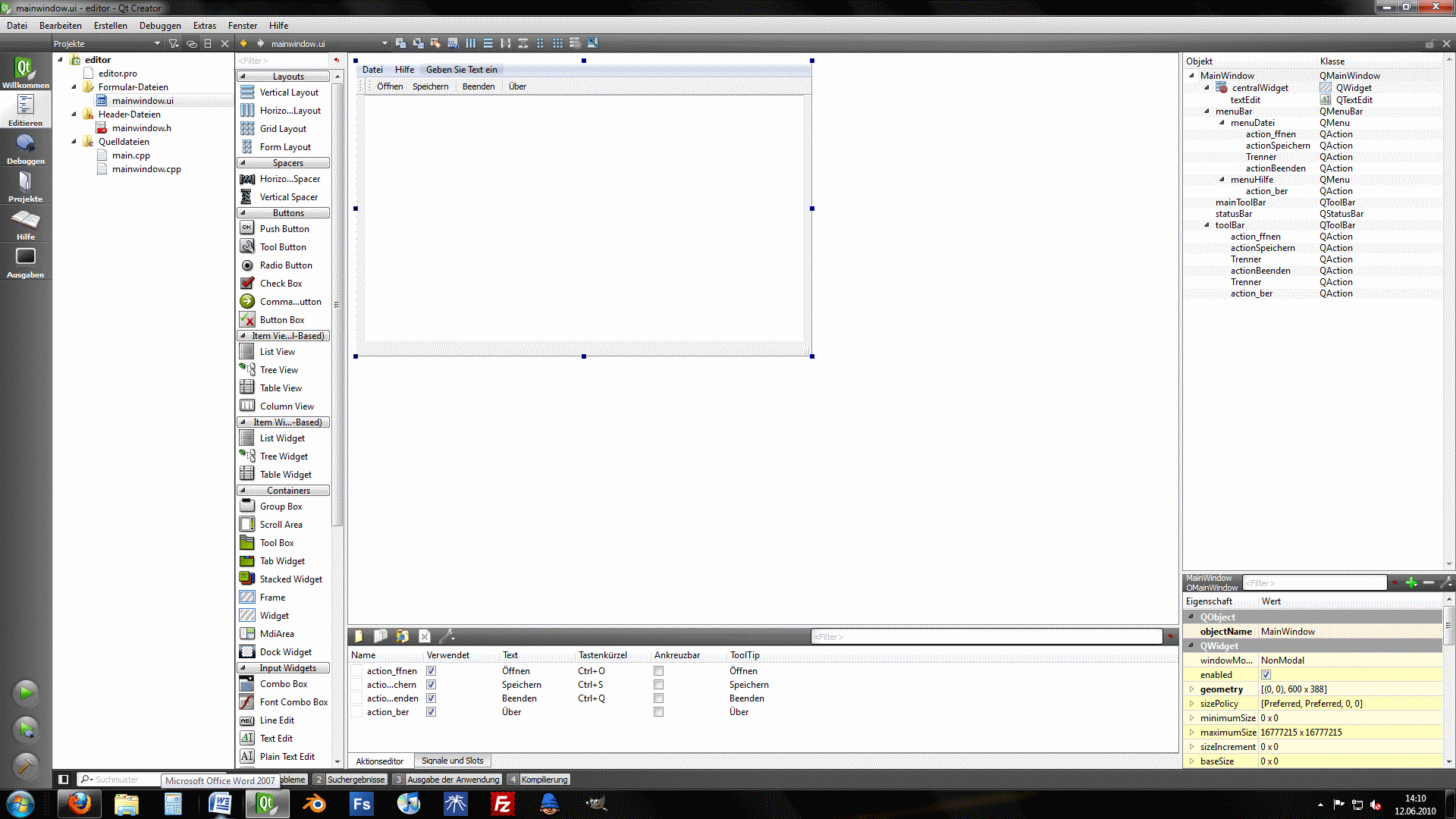Click the green Run play button
The width and height of the screenshot is (1456, 819).
tap(26, 692)
